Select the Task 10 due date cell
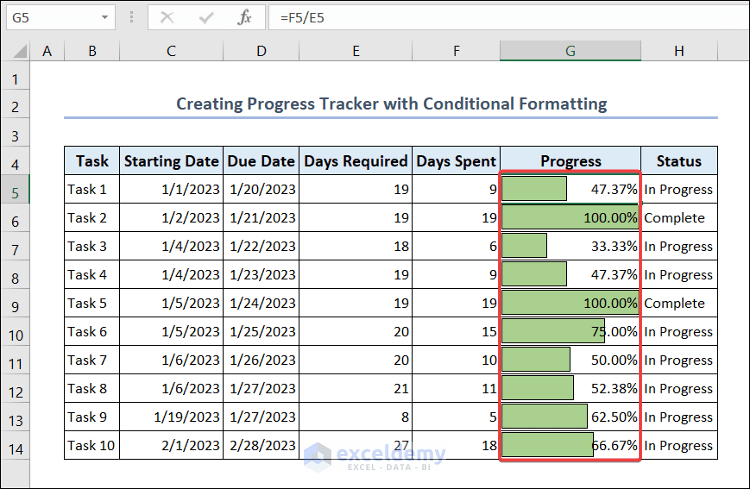750x489 pixels. pos(261,446)
